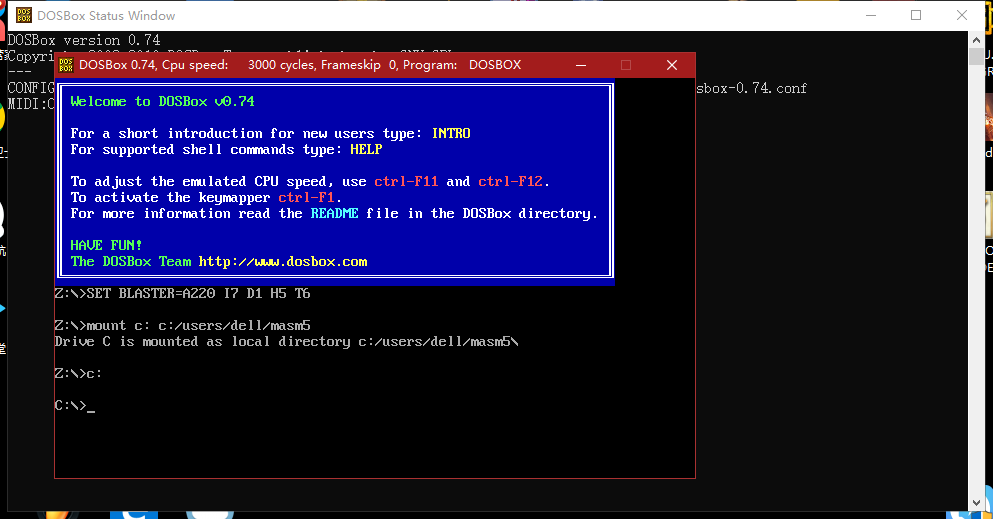Image resolution: width=993 pixels, height=519 pixels.
Task: Click the DOSBox 0.74 emulator window icon
Action: tap(66, 65)
